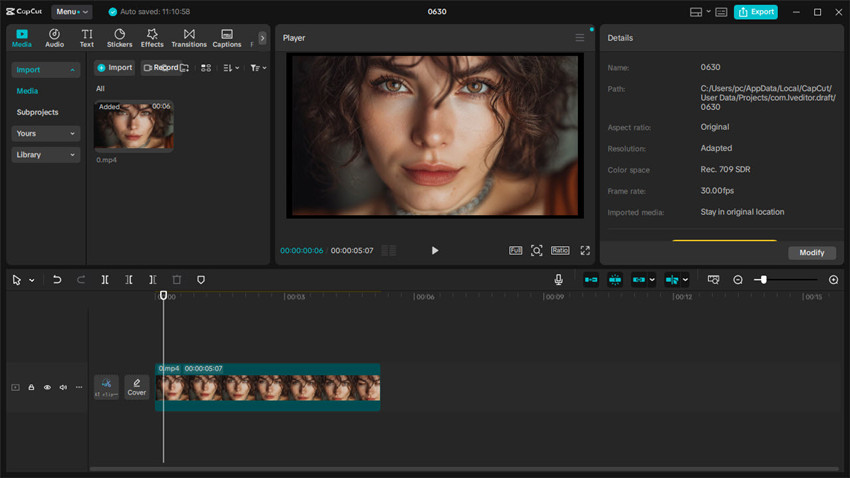Hide the main track with eye icon
The image size is (850, 478).
click(47, 387)
